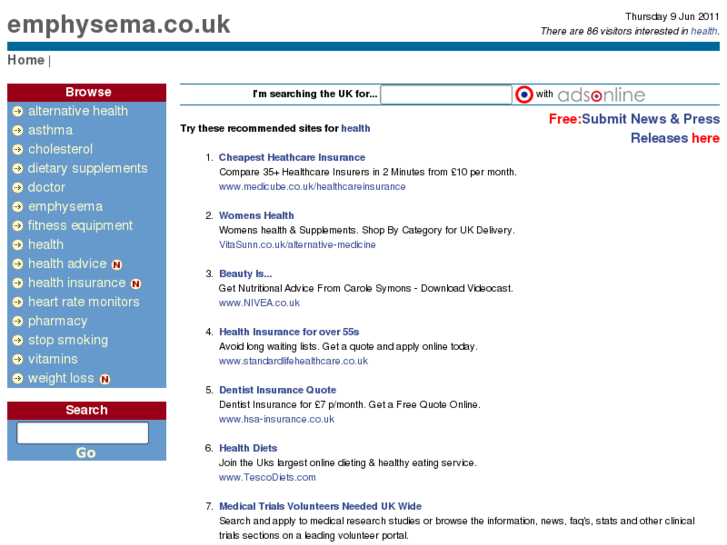Click the Browse panel header
The image size is (727, 545).
[87, 92]
